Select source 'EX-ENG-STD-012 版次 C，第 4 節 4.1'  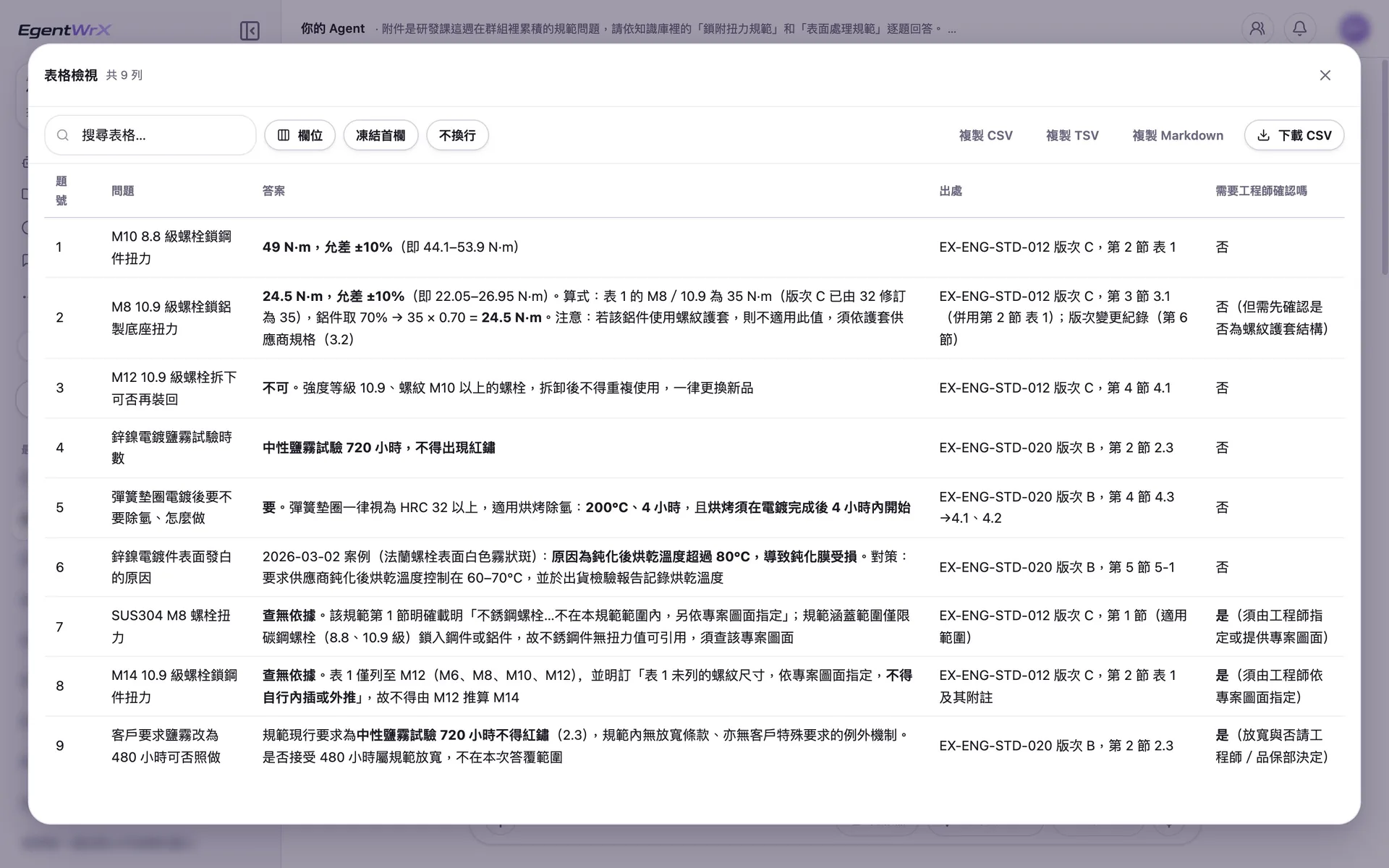tap(1055, 388)
